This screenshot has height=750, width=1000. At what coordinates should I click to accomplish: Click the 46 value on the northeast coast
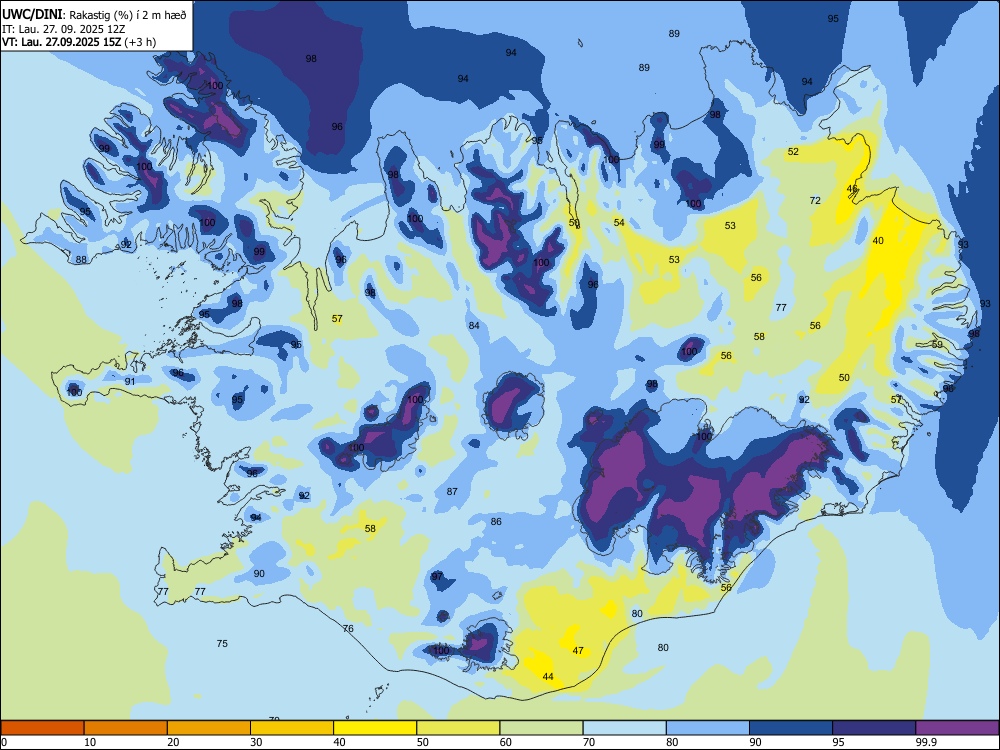pos(852,189)
